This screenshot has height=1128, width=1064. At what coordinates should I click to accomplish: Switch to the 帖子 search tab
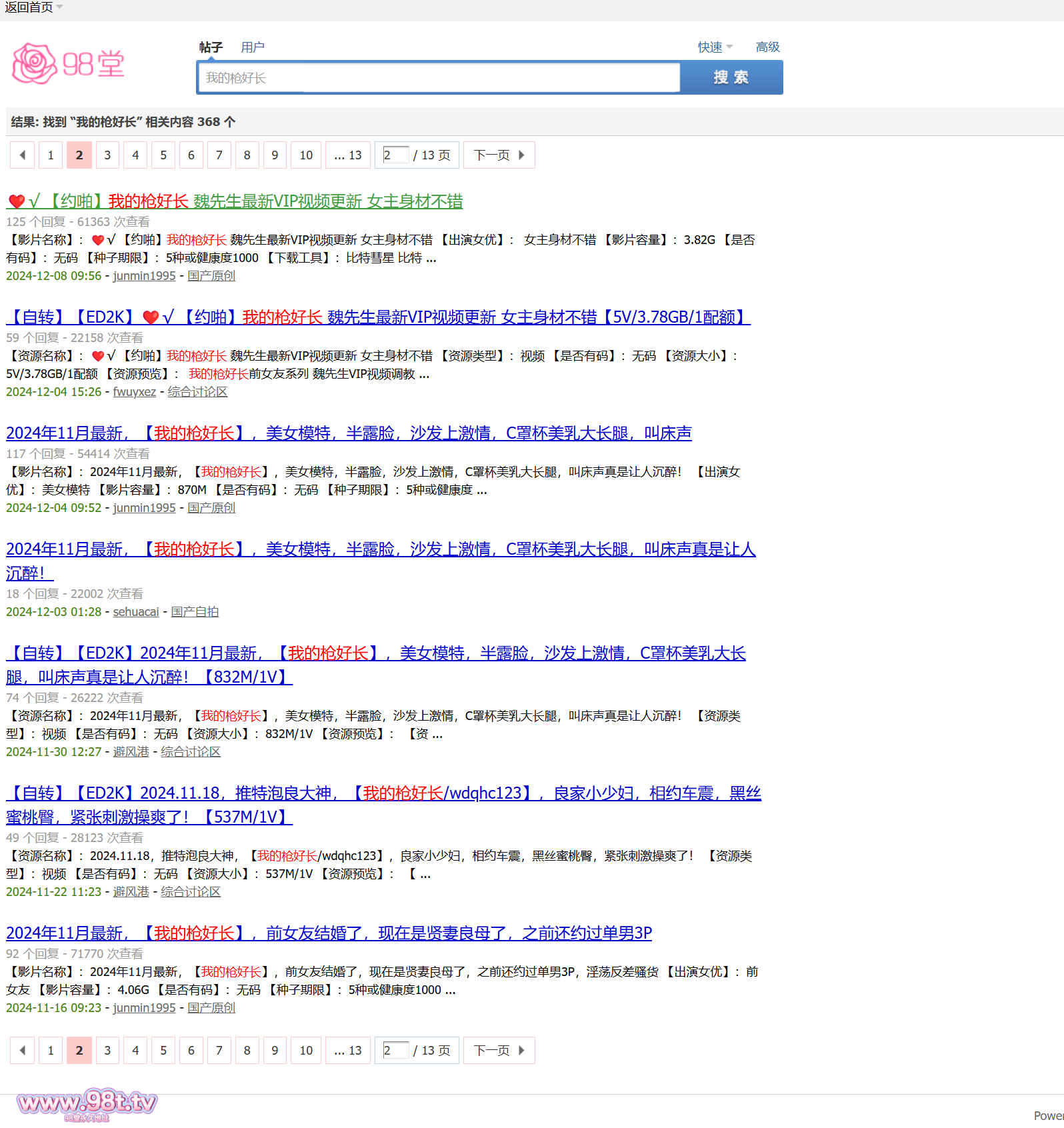[x=211, y=47]
